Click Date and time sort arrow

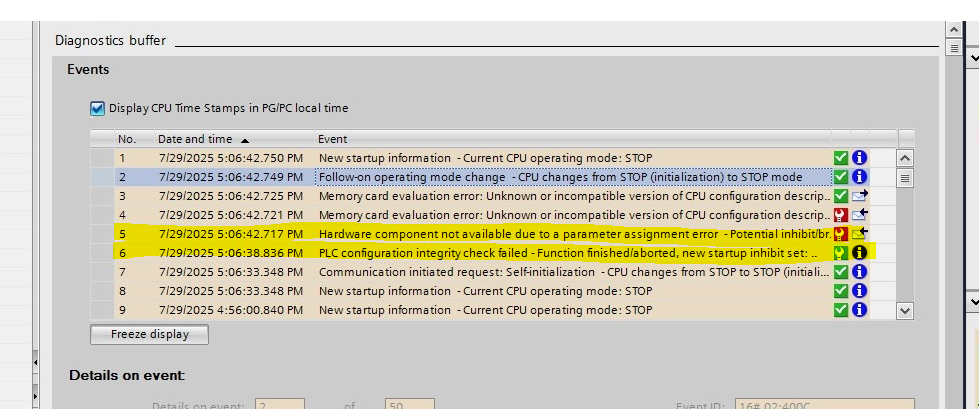click(x=245, y=140)
